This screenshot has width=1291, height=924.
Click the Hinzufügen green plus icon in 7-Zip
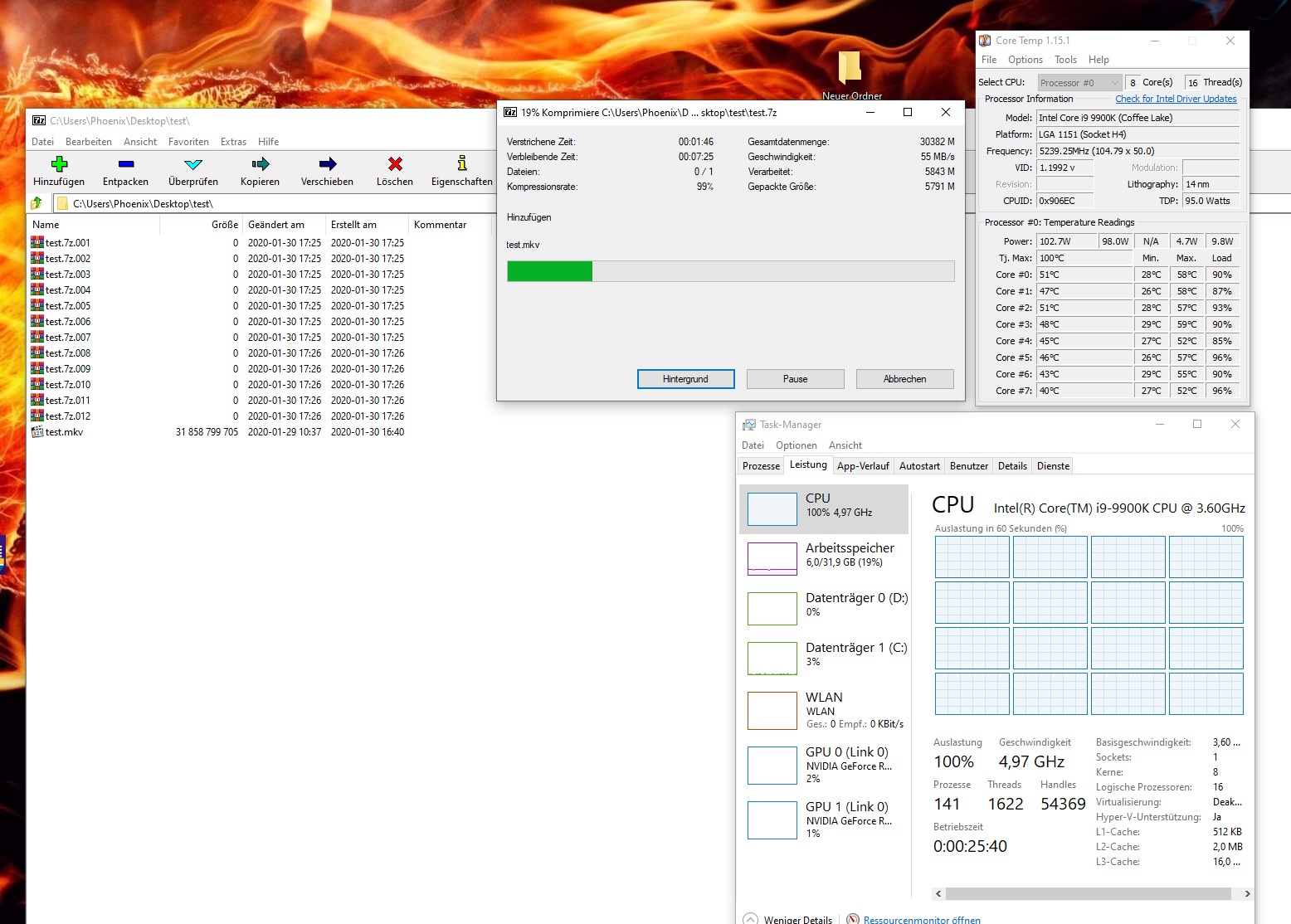(x=59, y=163)
